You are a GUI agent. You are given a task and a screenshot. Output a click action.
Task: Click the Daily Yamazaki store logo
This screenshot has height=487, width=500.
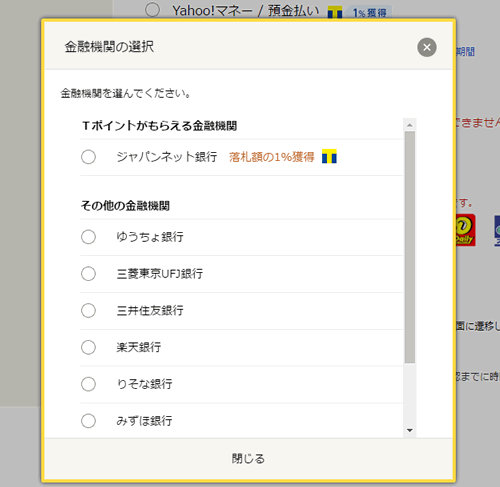click(465, 230)
